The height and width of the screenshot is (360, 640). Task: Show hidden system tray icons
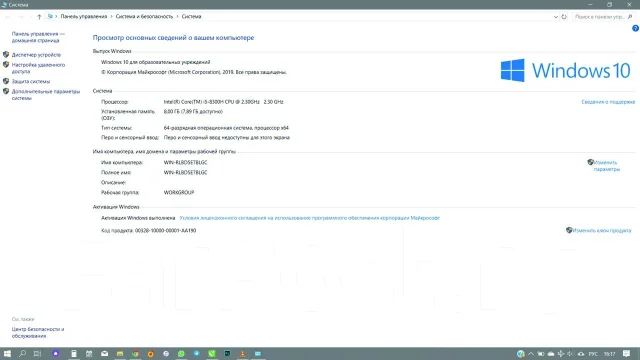[x=531, y=353]
